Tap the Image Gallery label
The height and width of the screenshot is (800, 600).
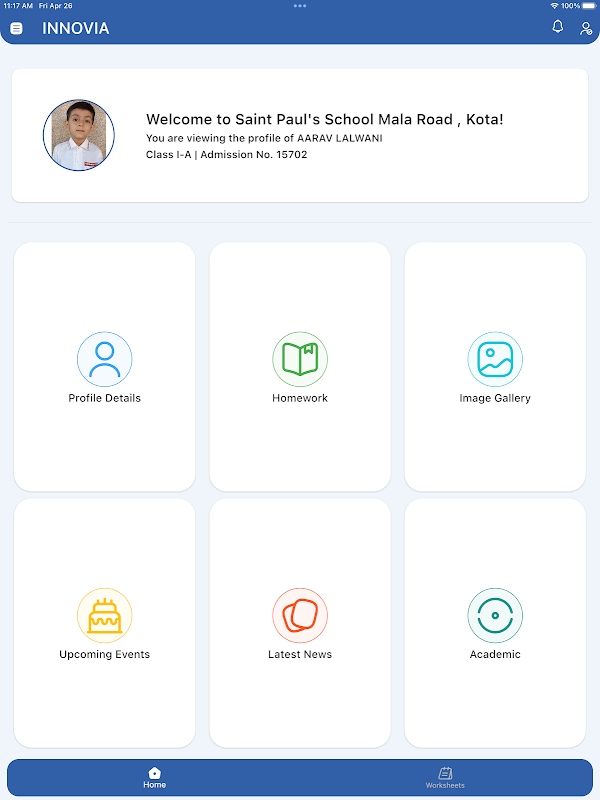point(495,398)
